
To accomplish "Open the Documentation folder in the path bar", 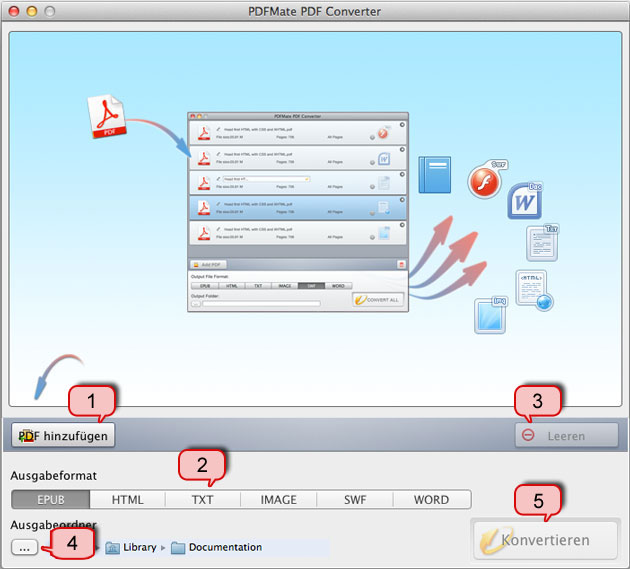I will pos(217,547).
